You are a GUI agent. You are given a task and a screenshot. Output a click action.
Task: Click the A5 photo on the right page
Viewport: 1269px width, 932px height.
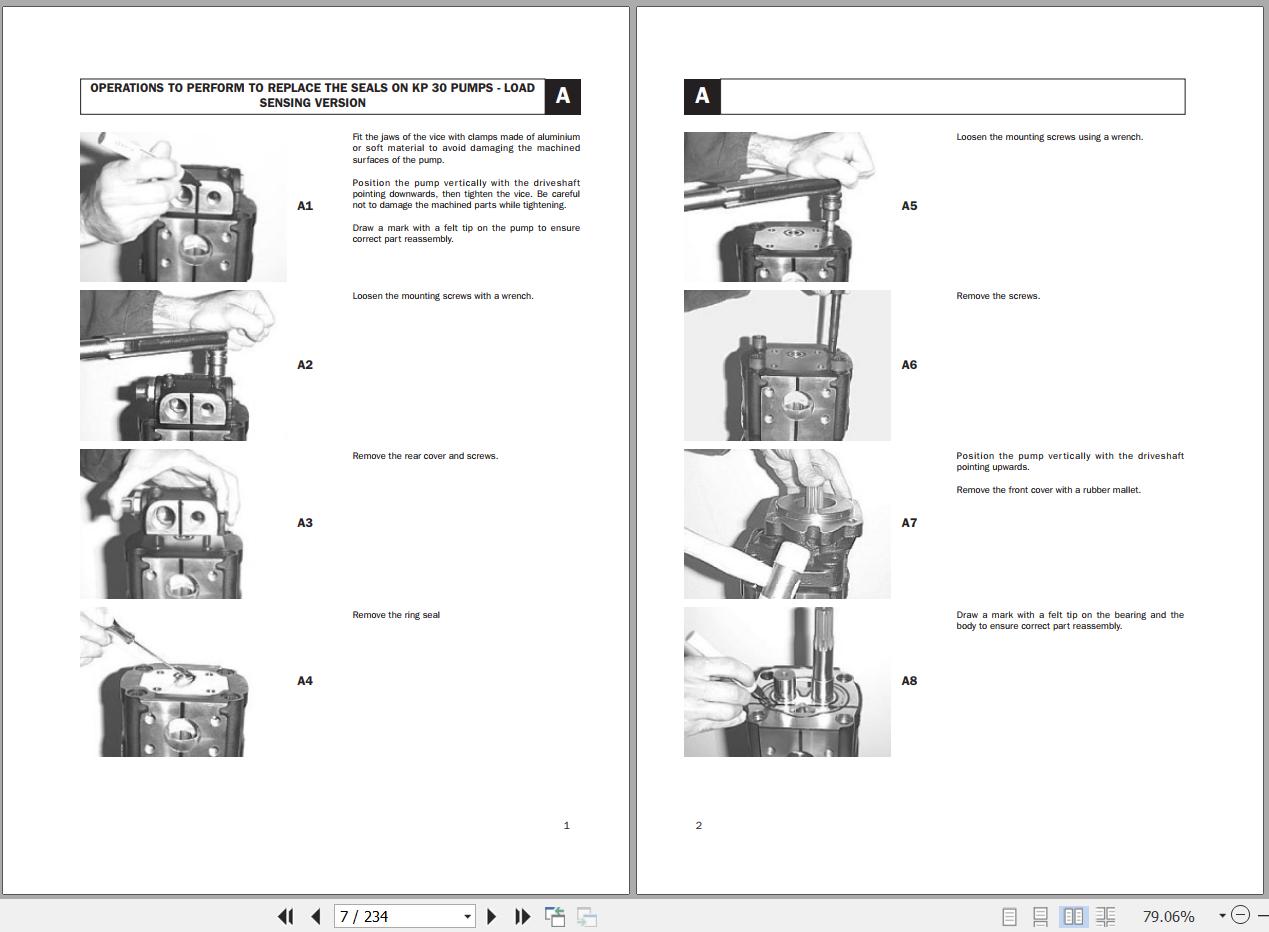[x=787, y=207]
